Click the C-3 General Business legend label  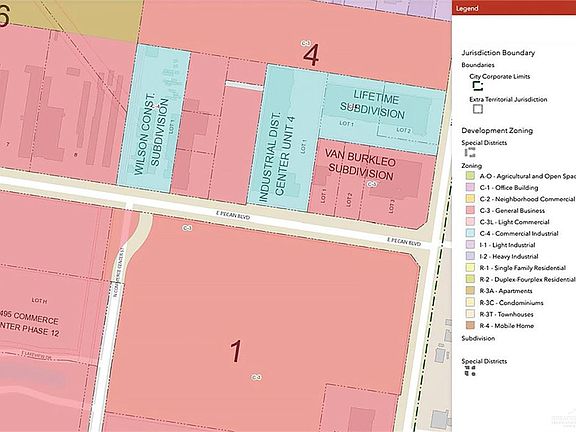512,210
